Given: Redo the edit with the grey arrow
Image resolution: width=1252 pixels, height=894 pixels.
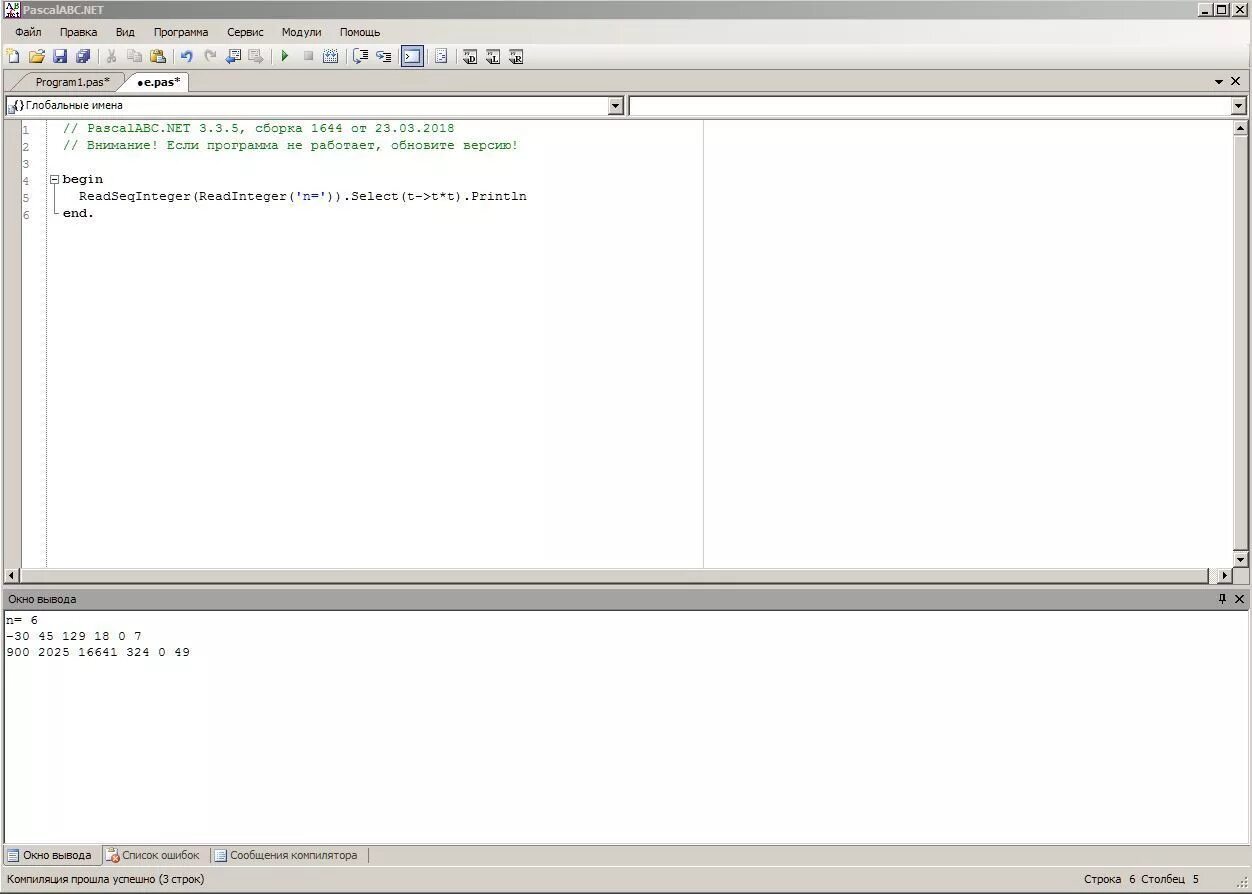Looking at the screenshot, I should coord(210,57).
